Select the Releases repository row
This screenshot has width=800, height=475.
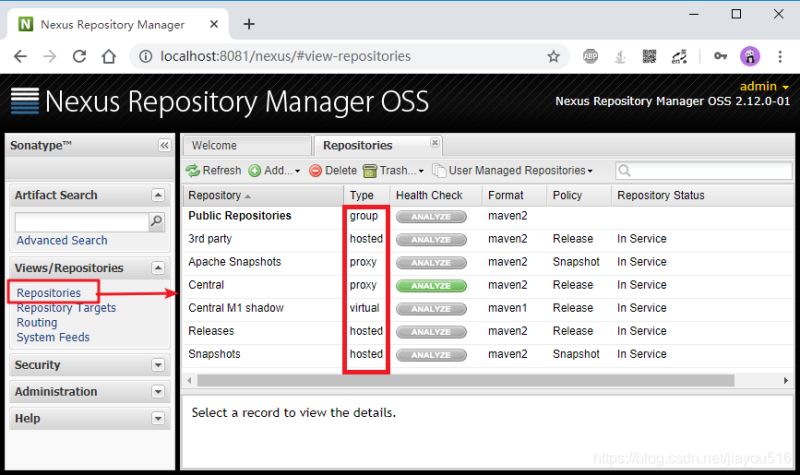(x=487, y=331)
